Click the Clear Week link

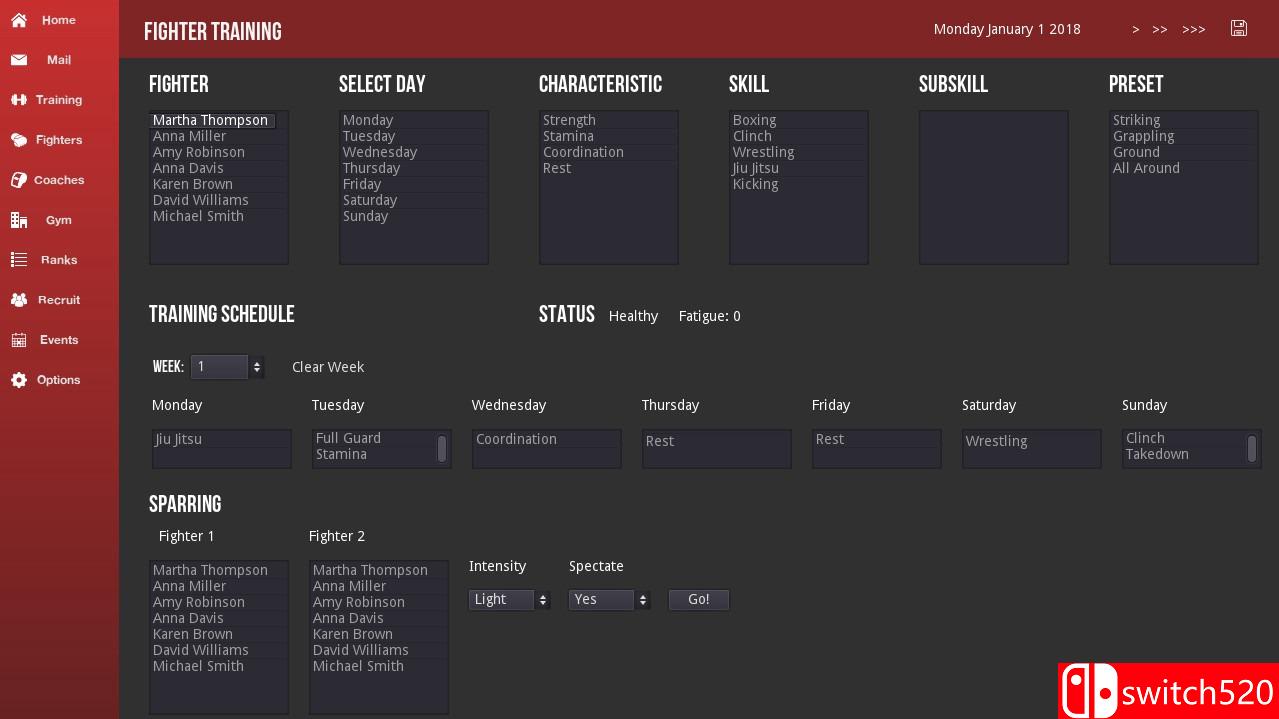click(x=327, y=367)
